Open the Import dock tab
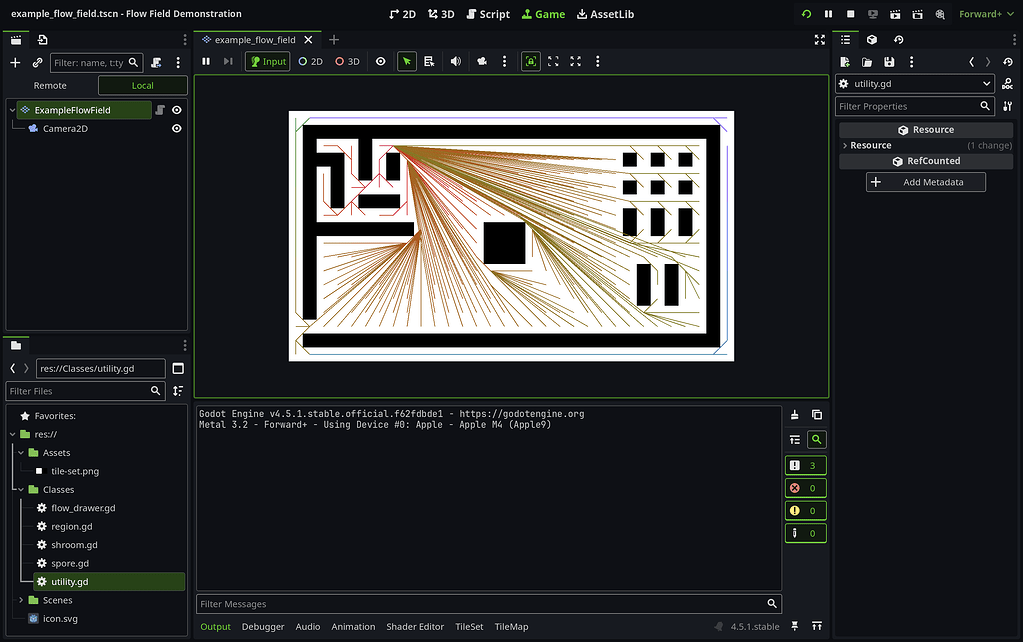Viewport: 1023px width, 642px height. (42, 40)
